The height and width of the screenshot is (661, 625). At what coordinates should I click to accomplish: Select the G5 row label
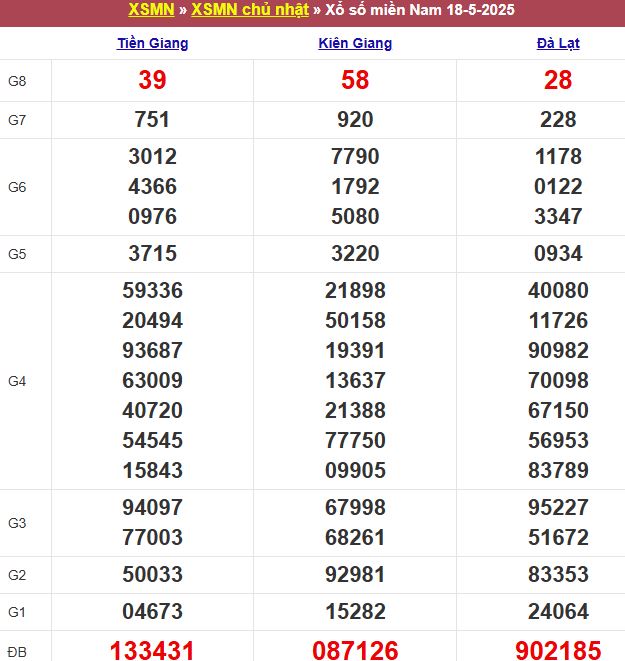(x=17, y=254)
